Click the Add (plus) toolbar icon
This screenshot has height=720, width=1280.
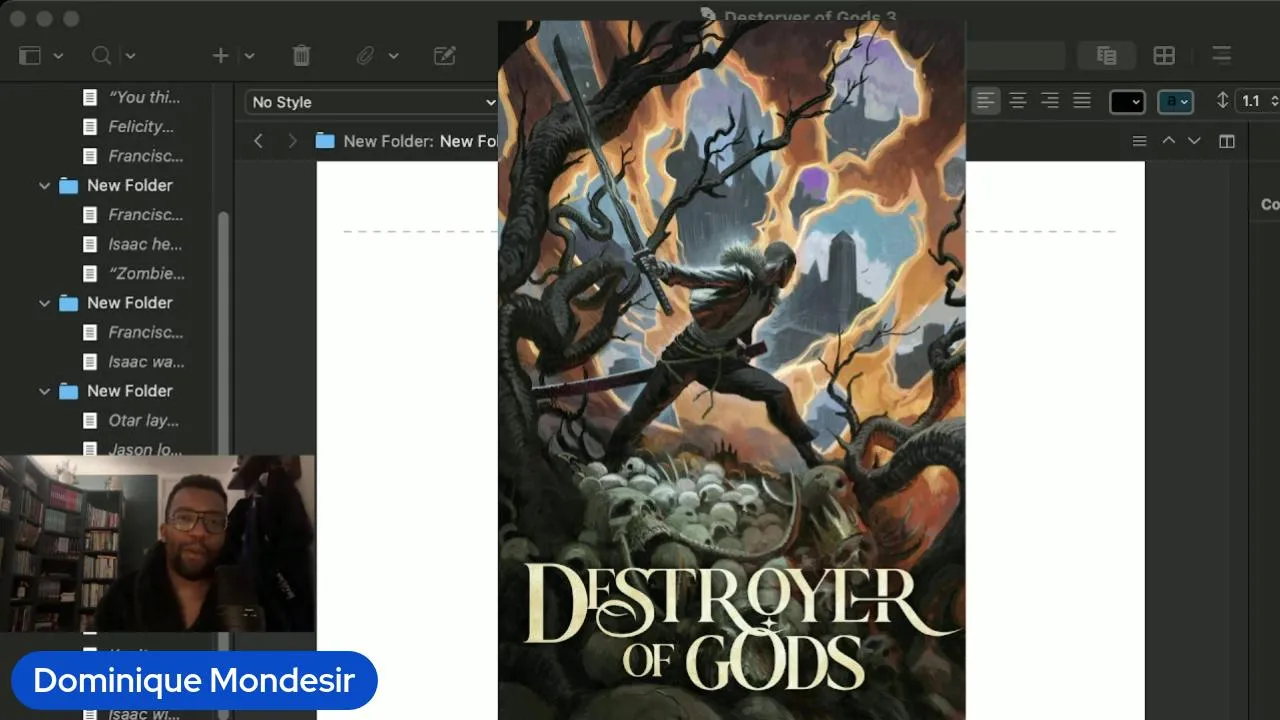[221, 56]
